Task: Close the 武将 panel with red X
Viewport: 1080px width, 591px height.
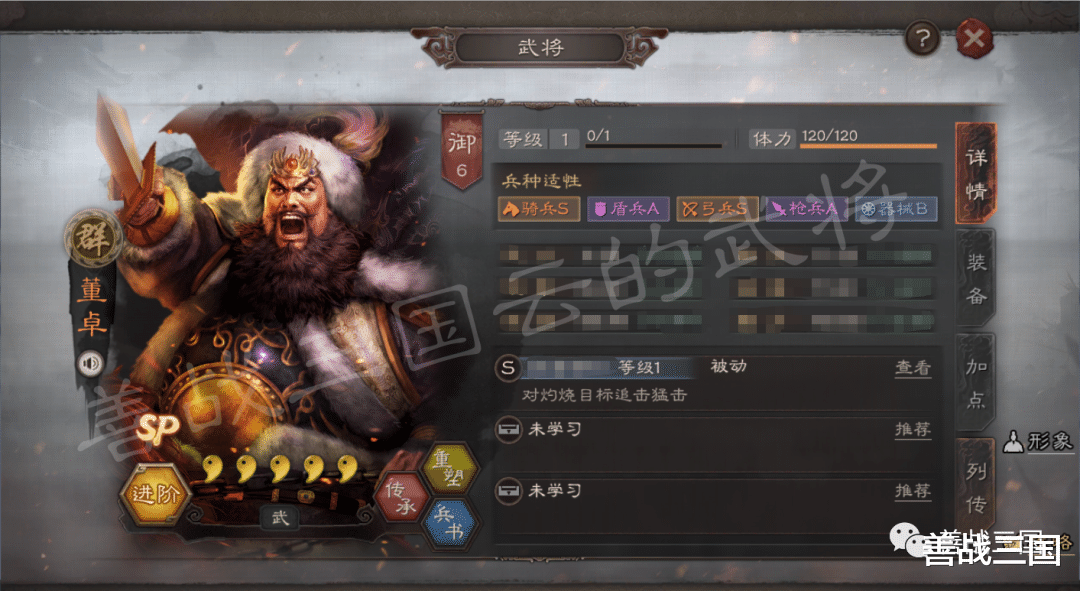Action: coord(975,38)
